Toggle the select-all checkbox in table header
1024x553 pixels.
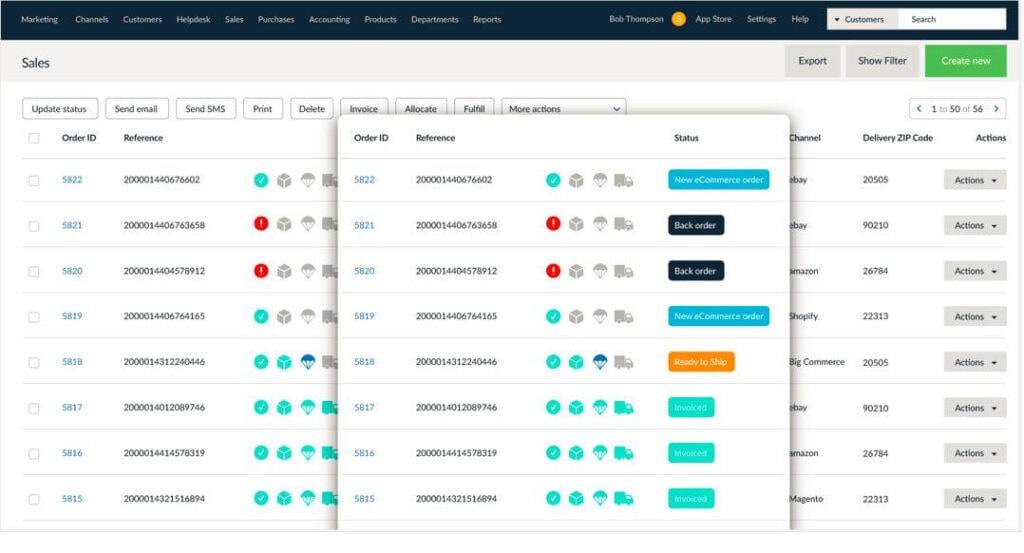pyautogui.click(x=34, y=138)
